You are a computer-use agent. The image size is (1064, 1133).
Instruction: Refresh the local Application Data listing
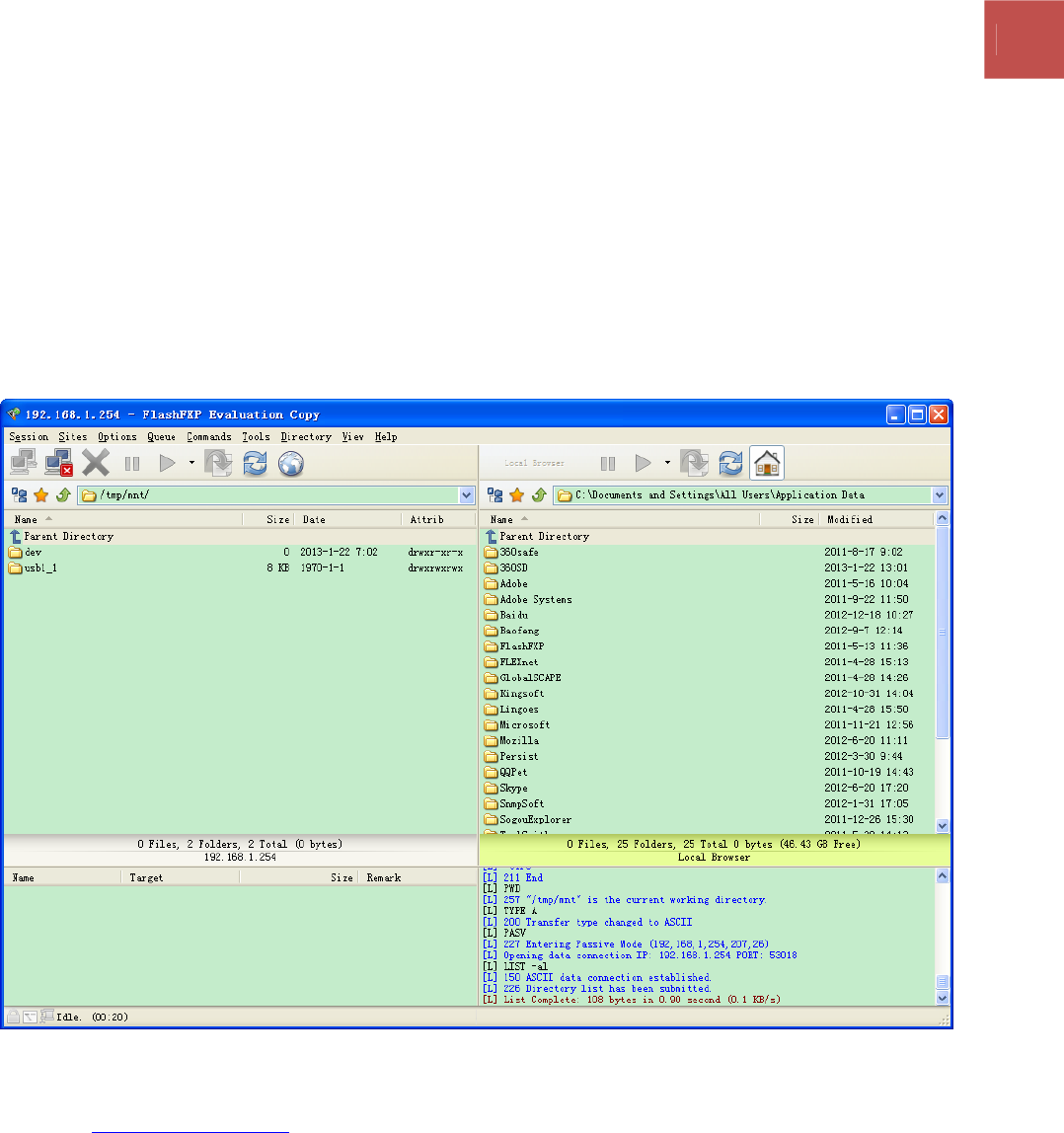pos(730,463)
